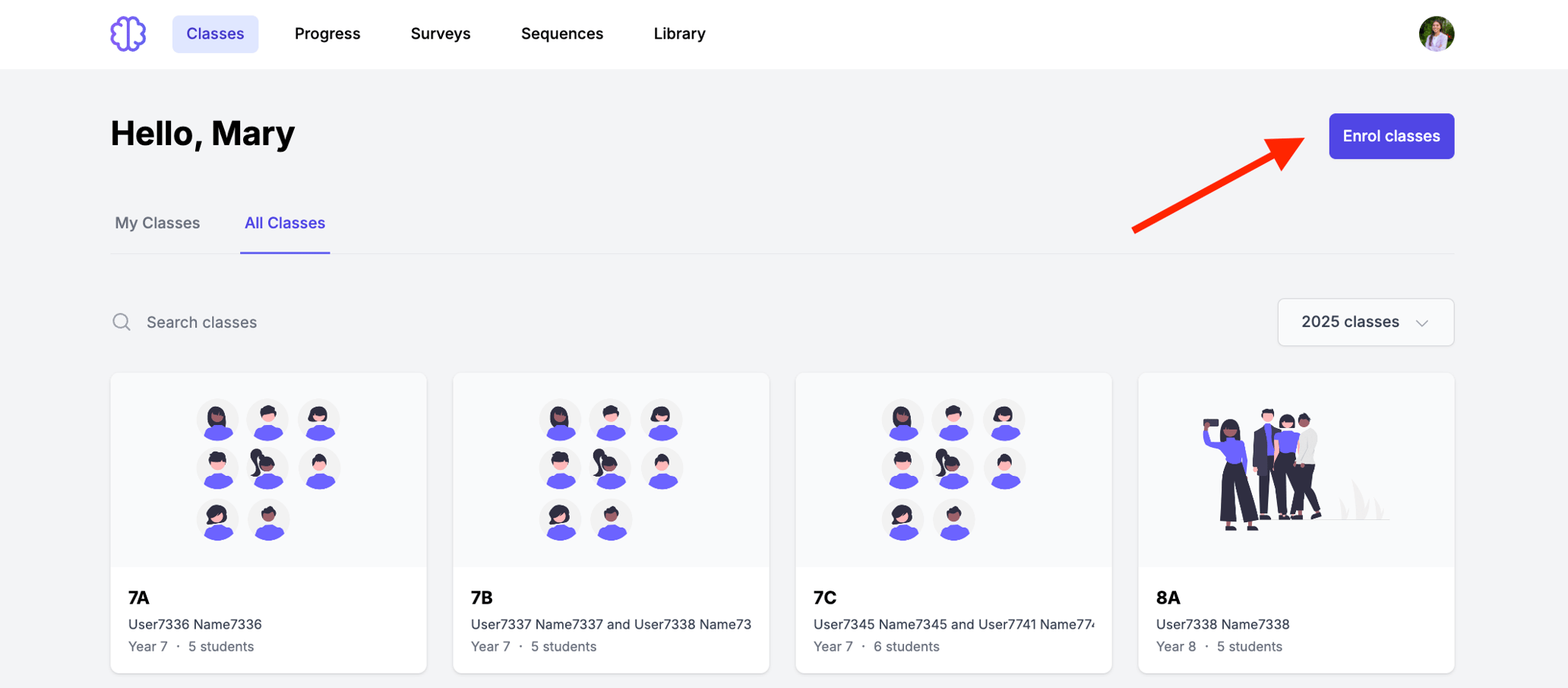This screenshot has height=688, width=1568.
Task: Click the Enrol classes button
Action: coord(1391,136)
